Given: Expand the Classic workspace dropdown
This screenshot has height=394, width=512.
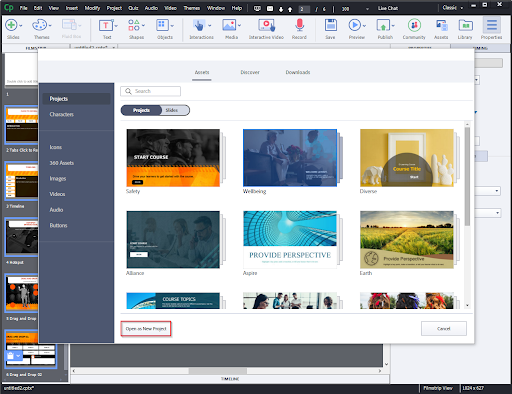Looking at the screenshot, I should (x=453, y=8).
